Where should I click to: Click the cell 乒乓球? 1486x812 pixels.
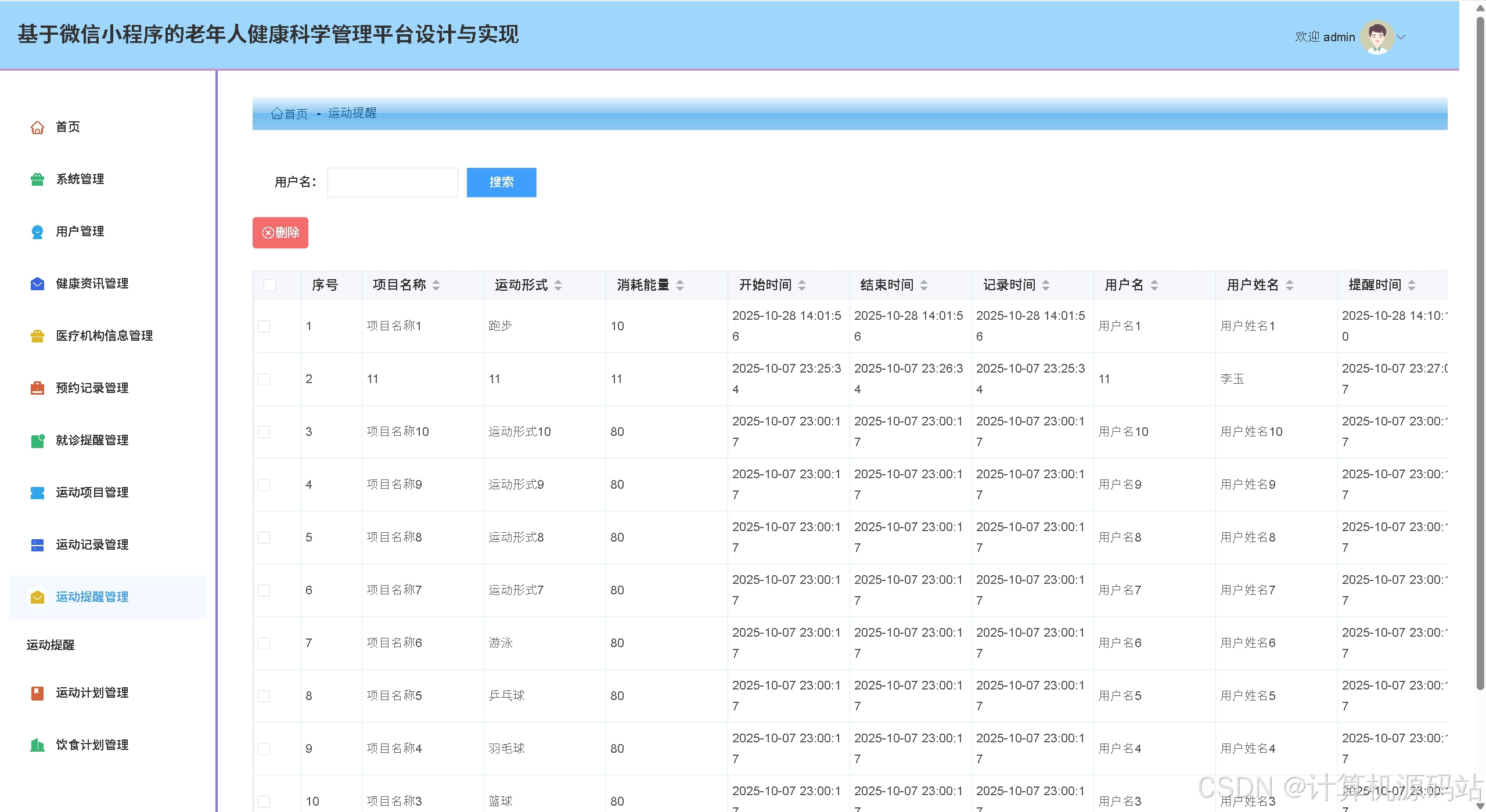pyautogui.click(x=506, y=695)
